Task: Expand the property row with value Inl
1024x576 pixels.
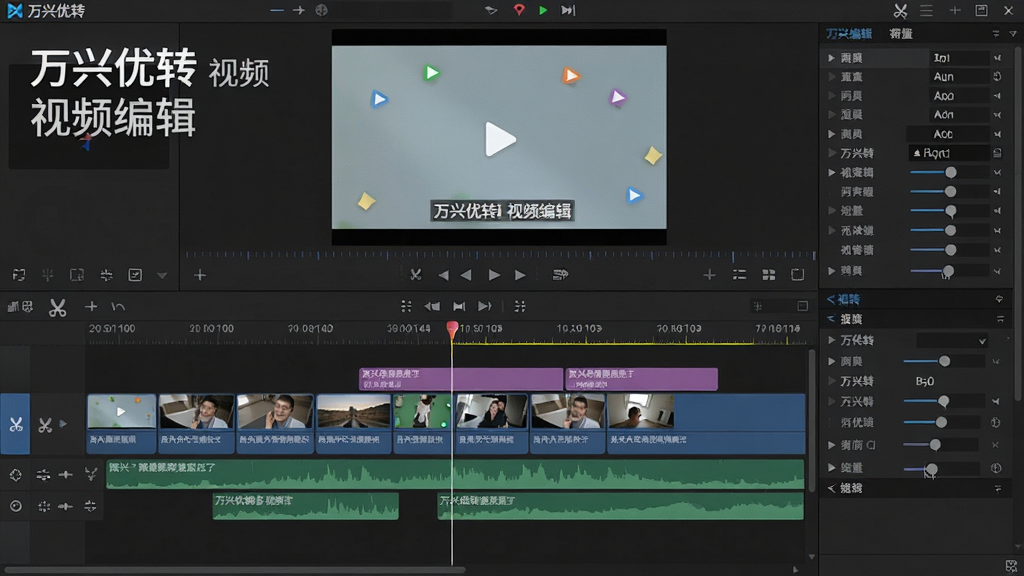Action: tap(831, 58)
